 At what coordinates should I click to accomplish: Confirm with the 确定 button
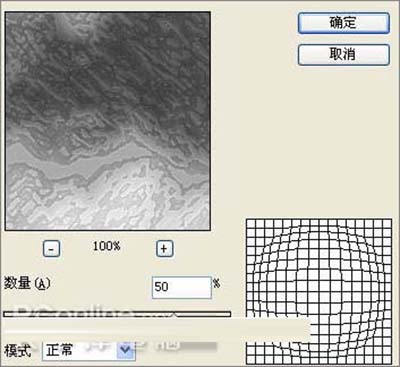click(344, 23)
